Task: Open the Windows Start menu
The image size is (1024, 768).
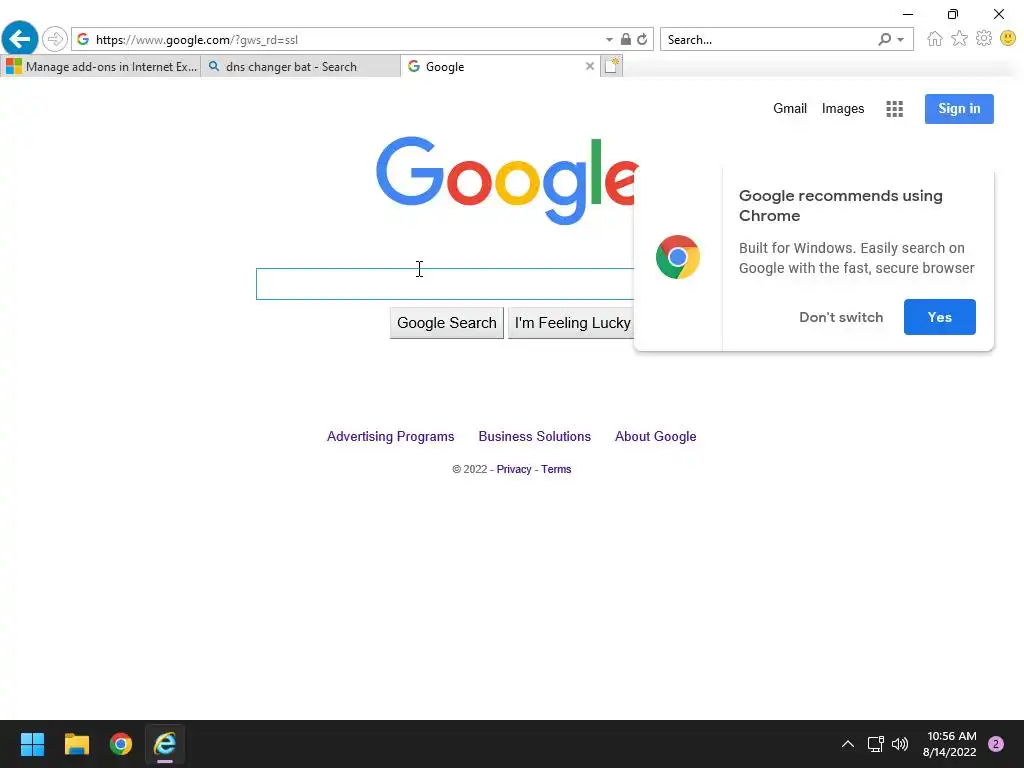Action: click(x=32, y=744)
